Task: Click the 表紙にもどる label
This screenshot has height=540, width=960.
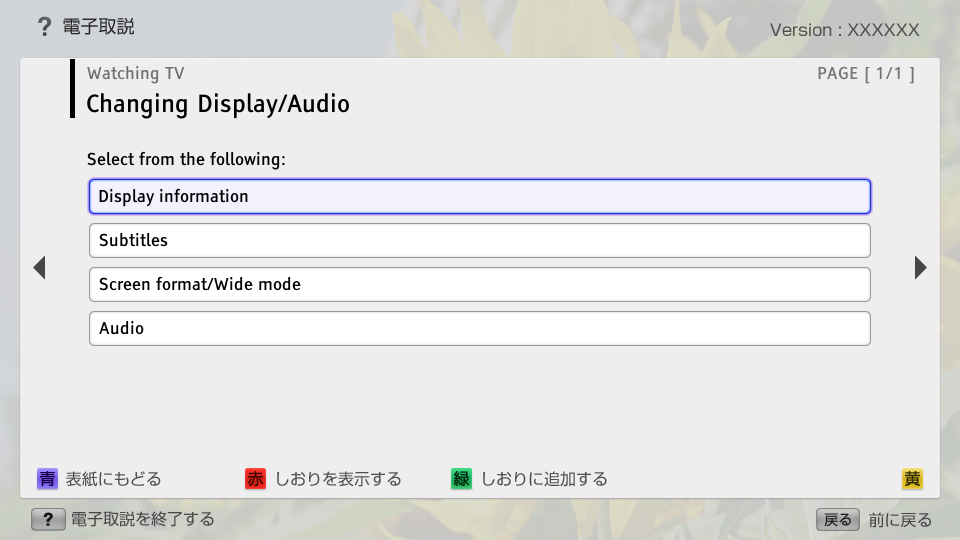Action: click(113, 479)
